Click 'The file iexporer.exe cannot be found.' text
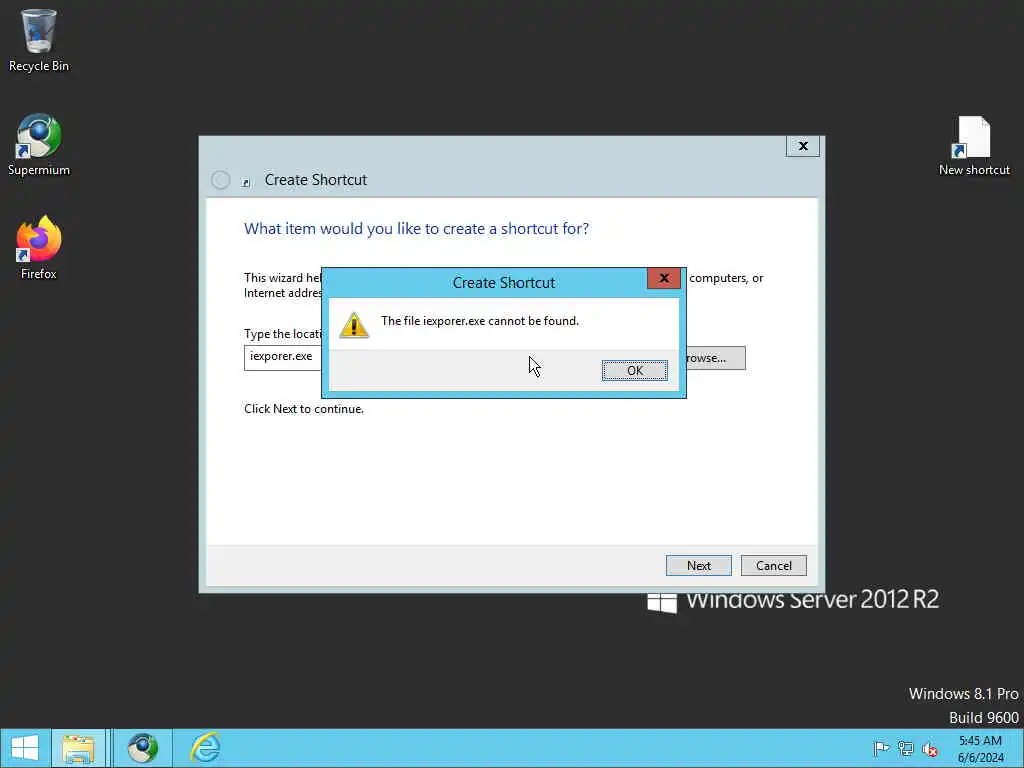Viewport: 1024px width, 768px height. [480, 321]
